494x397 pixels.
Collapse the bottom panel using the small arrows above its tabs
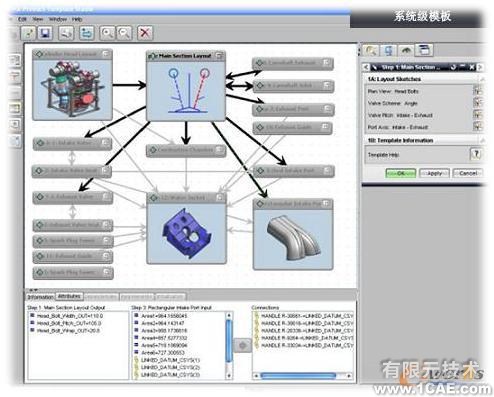(33, 290)
